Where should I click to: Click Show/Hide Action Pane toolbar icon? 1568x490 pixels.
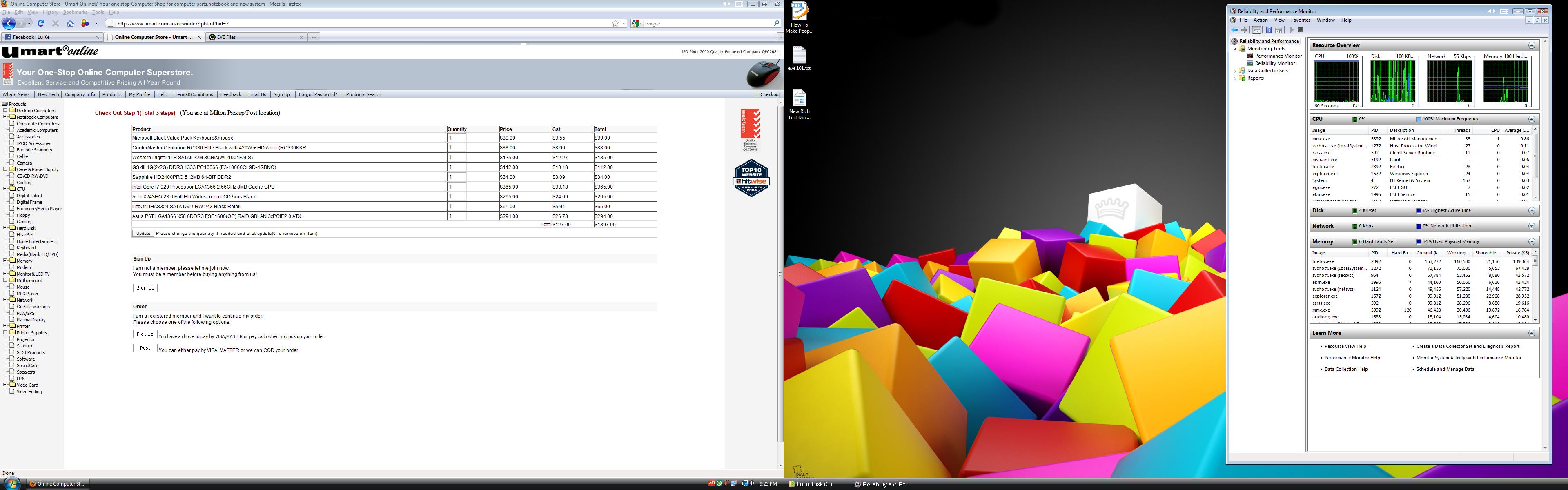pos(1279,30)
